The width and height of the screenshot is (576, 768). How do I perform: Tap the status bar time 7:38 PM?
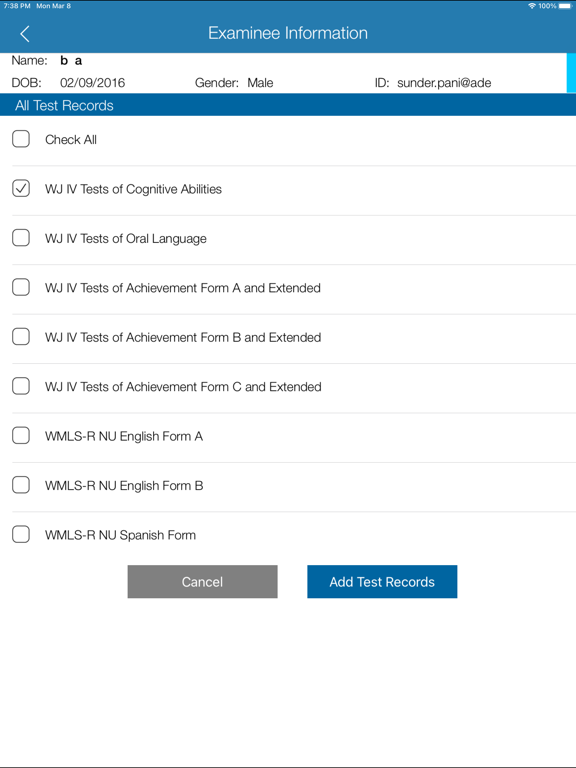click(x=17, y=6)
